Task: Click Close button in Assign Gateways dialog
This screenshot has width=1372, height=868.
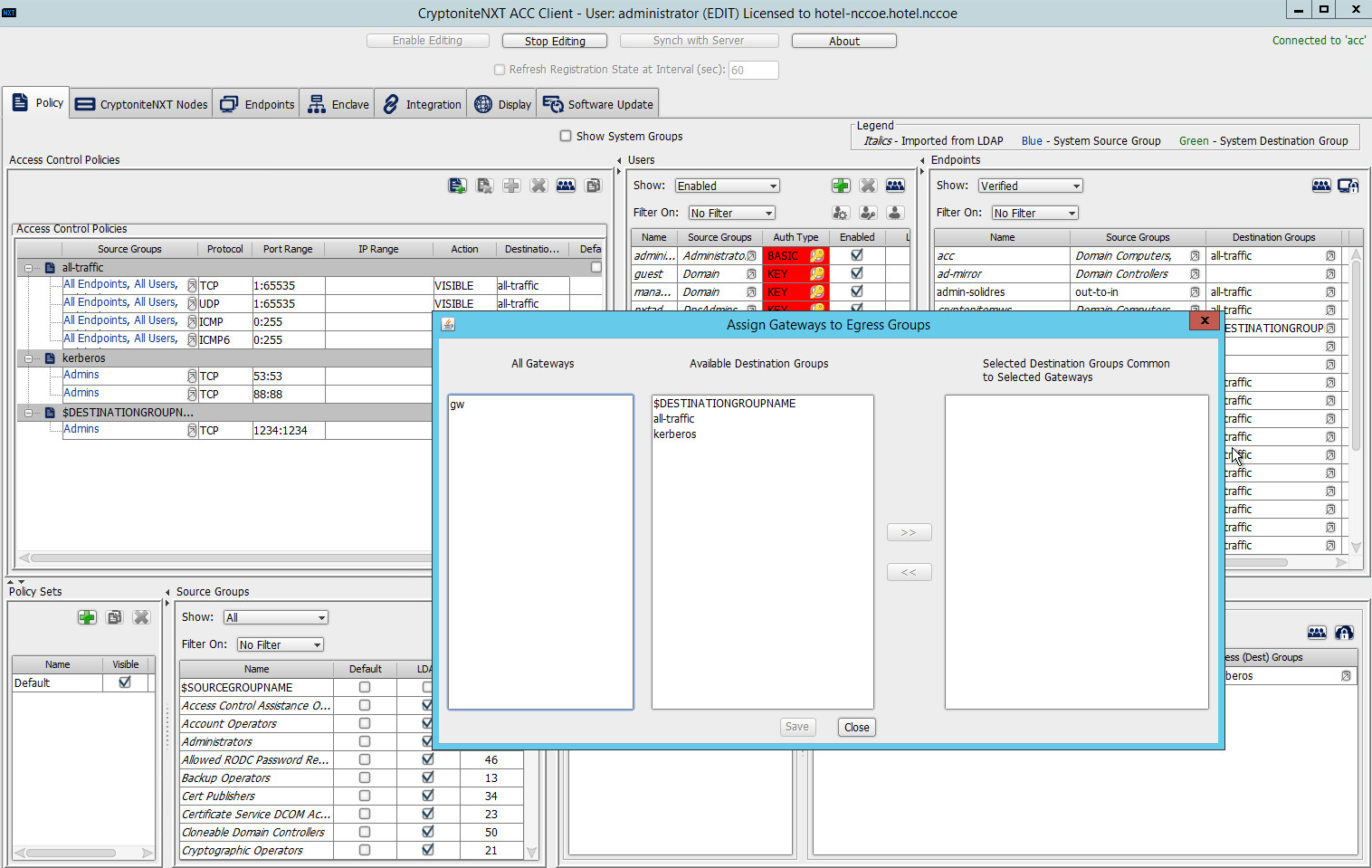Action: 856,727
